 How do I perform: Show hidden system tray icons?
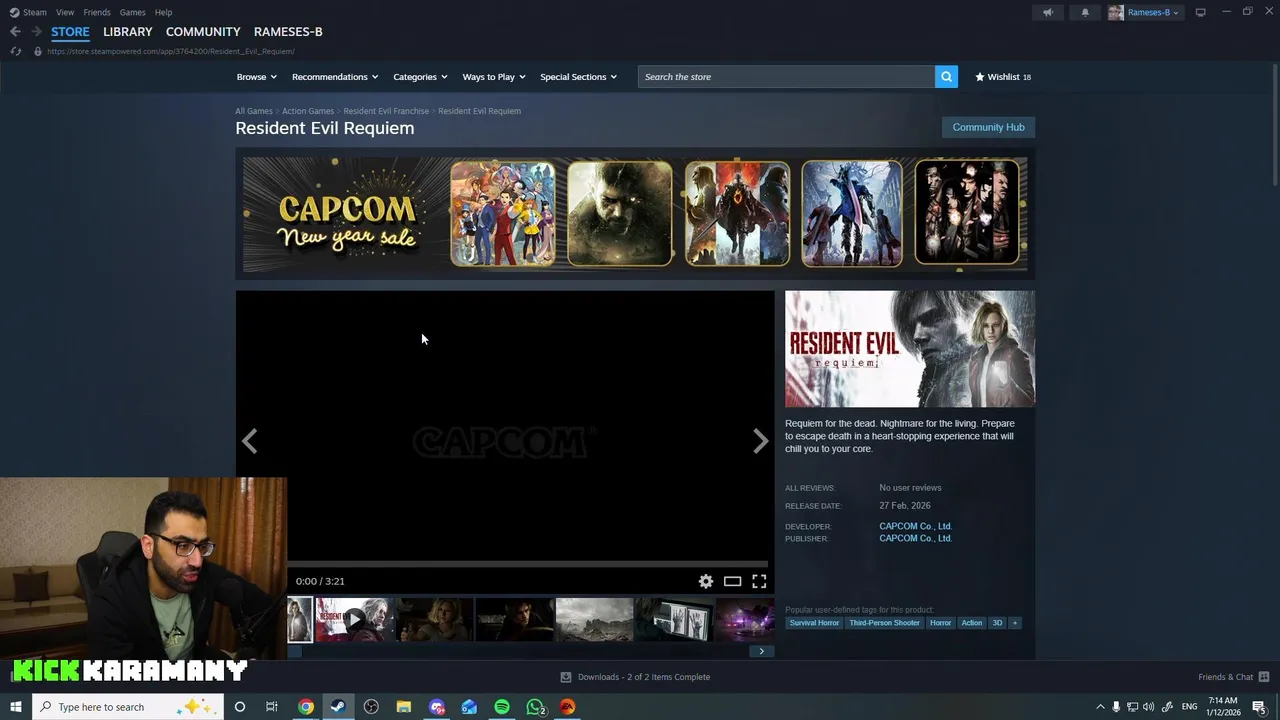tap(1100, 707)
